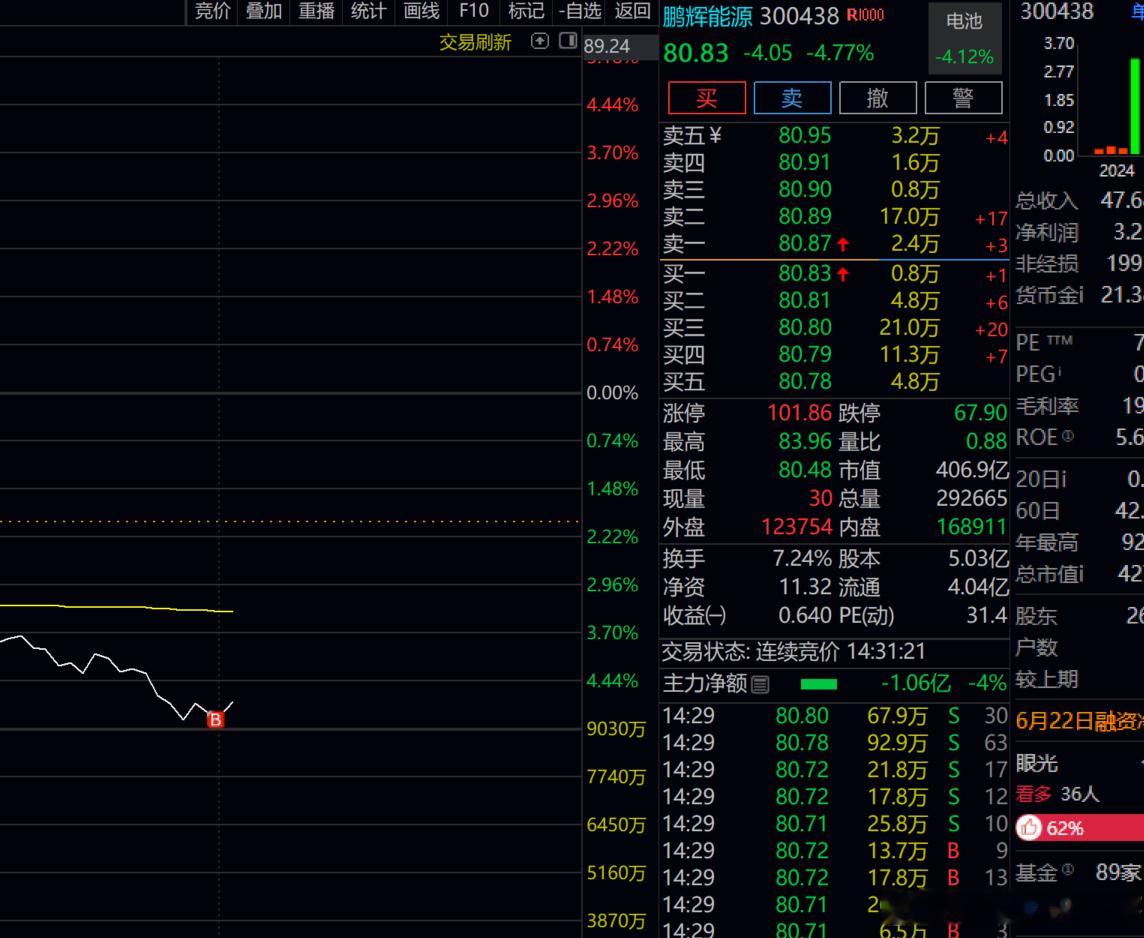This screenshot has height=938, width=1144.
Task: Select the 买二 price 80.81
Action: [805, 301]
